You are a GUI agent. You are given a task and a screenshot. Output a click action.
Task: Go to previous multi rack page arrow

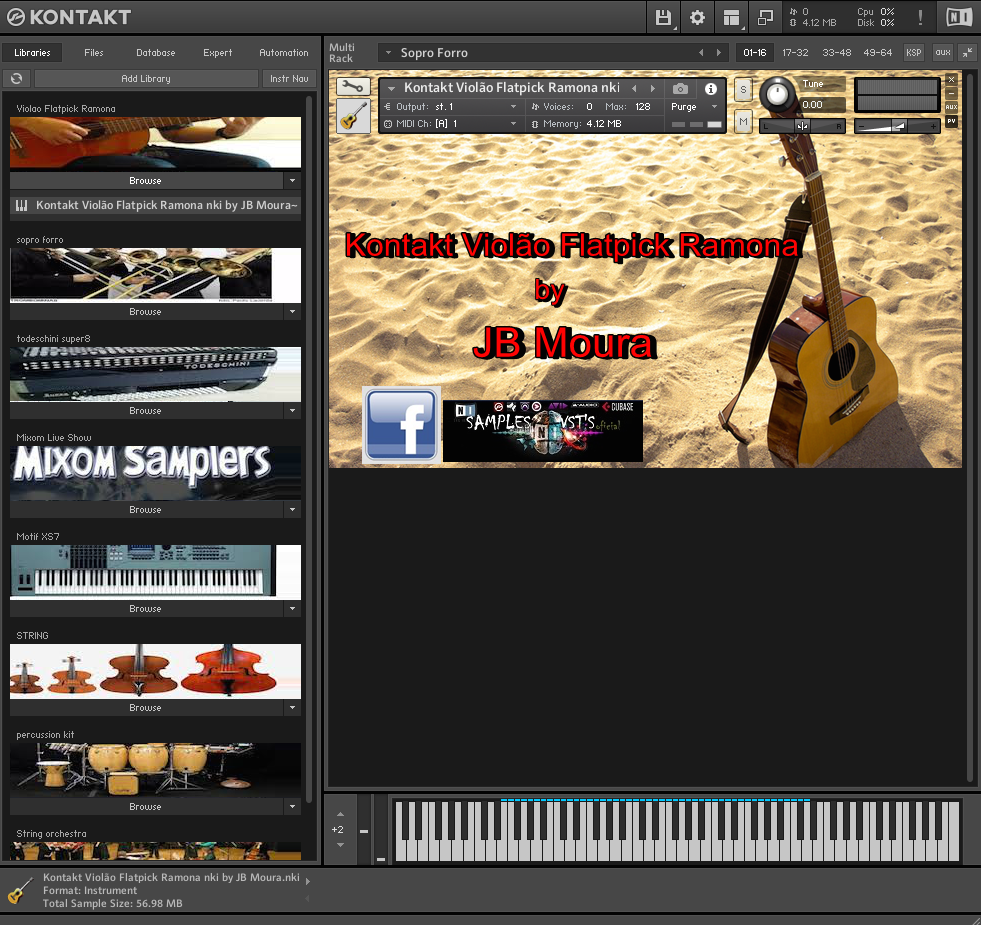[701, 53]
